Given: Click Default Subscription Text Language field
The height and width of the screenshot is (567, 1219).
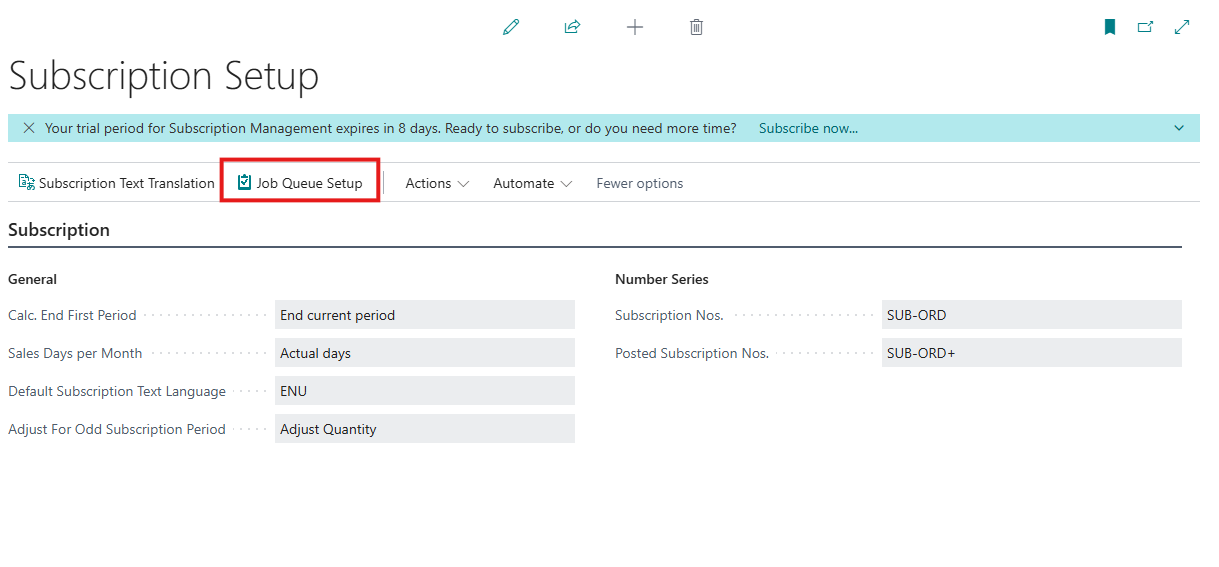Looking at the screenshot, I should [x=424, y=391].
